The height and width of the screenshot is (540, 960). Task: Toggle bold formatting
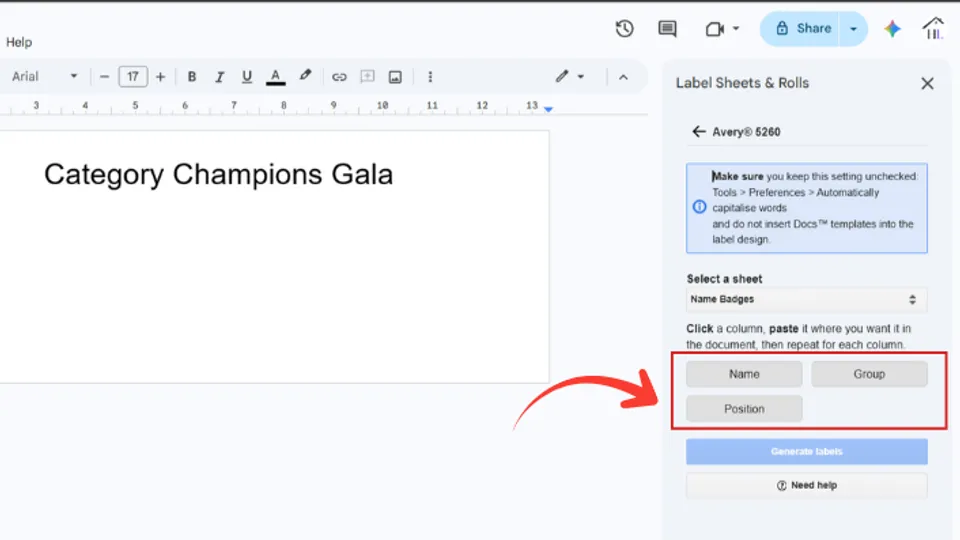(x=192, y=77)
